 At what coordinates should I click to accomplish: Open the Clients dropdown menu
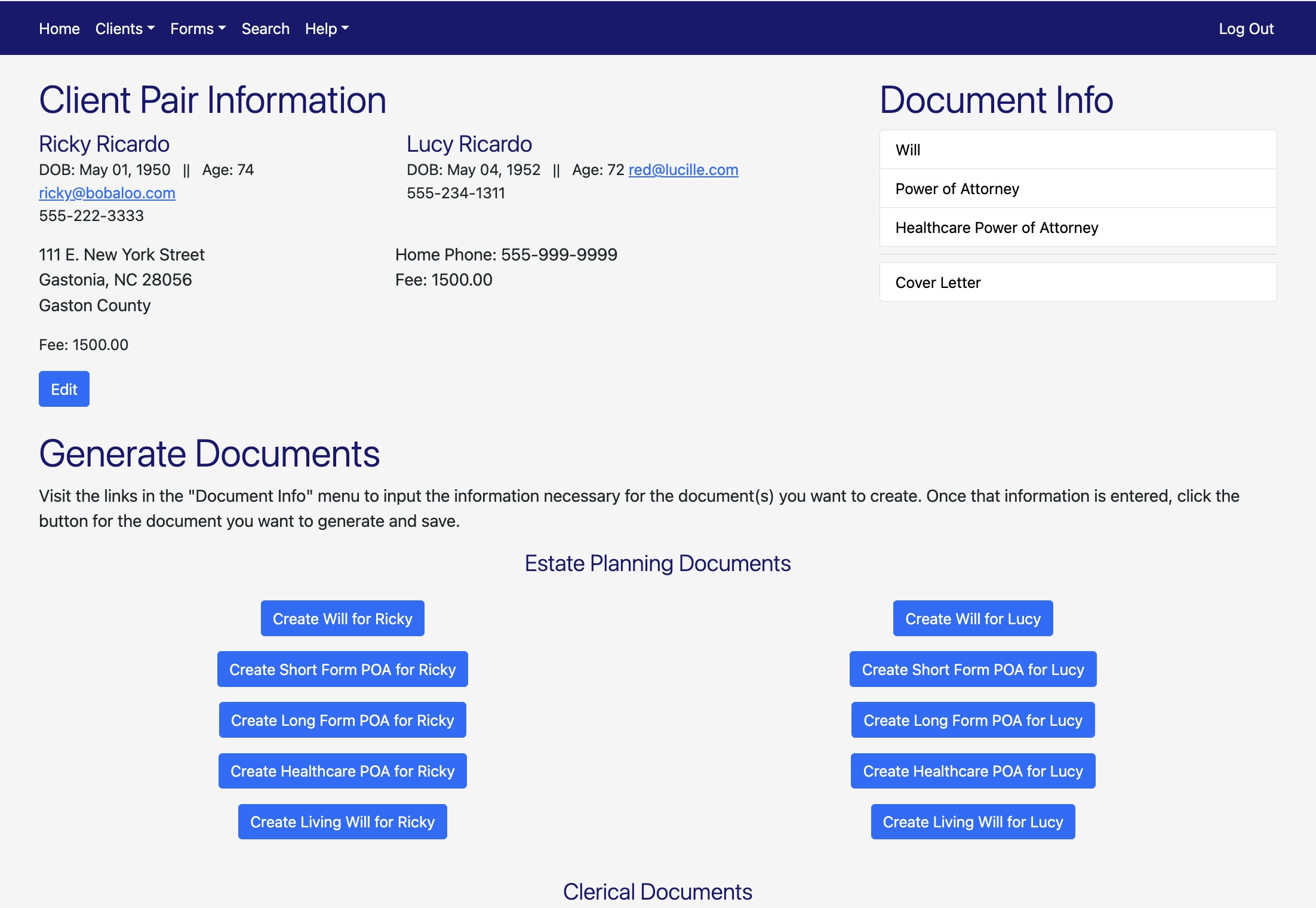click(124, 29)
